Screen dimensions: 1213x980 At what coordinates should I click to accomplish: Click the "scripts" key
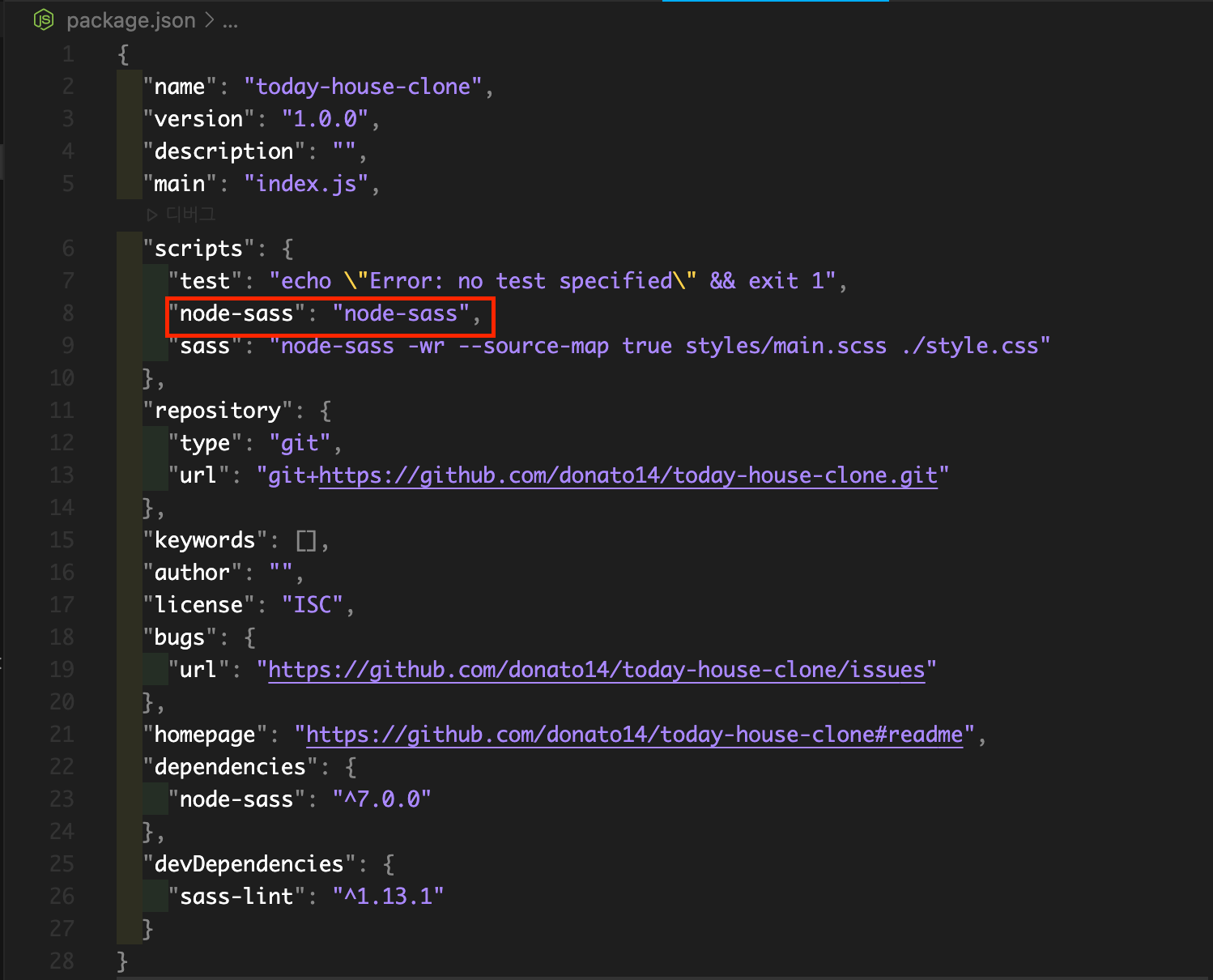[x=198, y=249]
